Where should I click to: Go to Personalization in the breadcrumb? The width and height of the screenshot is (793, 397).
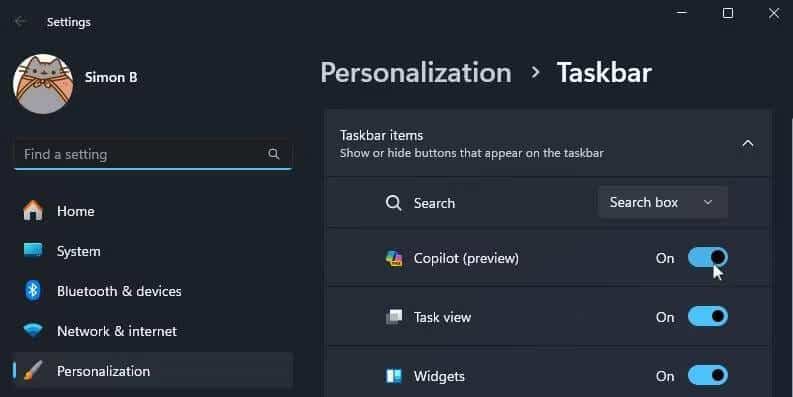(416, 73)
